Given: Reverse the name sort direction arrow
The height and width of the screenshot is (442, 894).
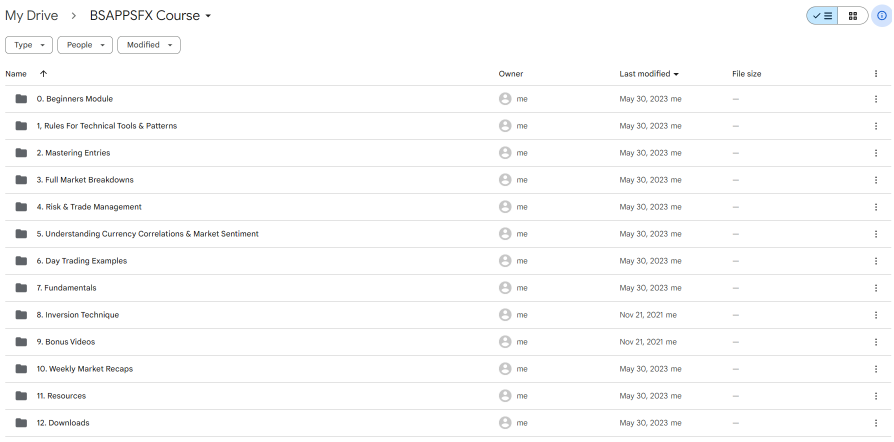Looking at the screenshot, I should pyautogui.click(x=43, y=74).
